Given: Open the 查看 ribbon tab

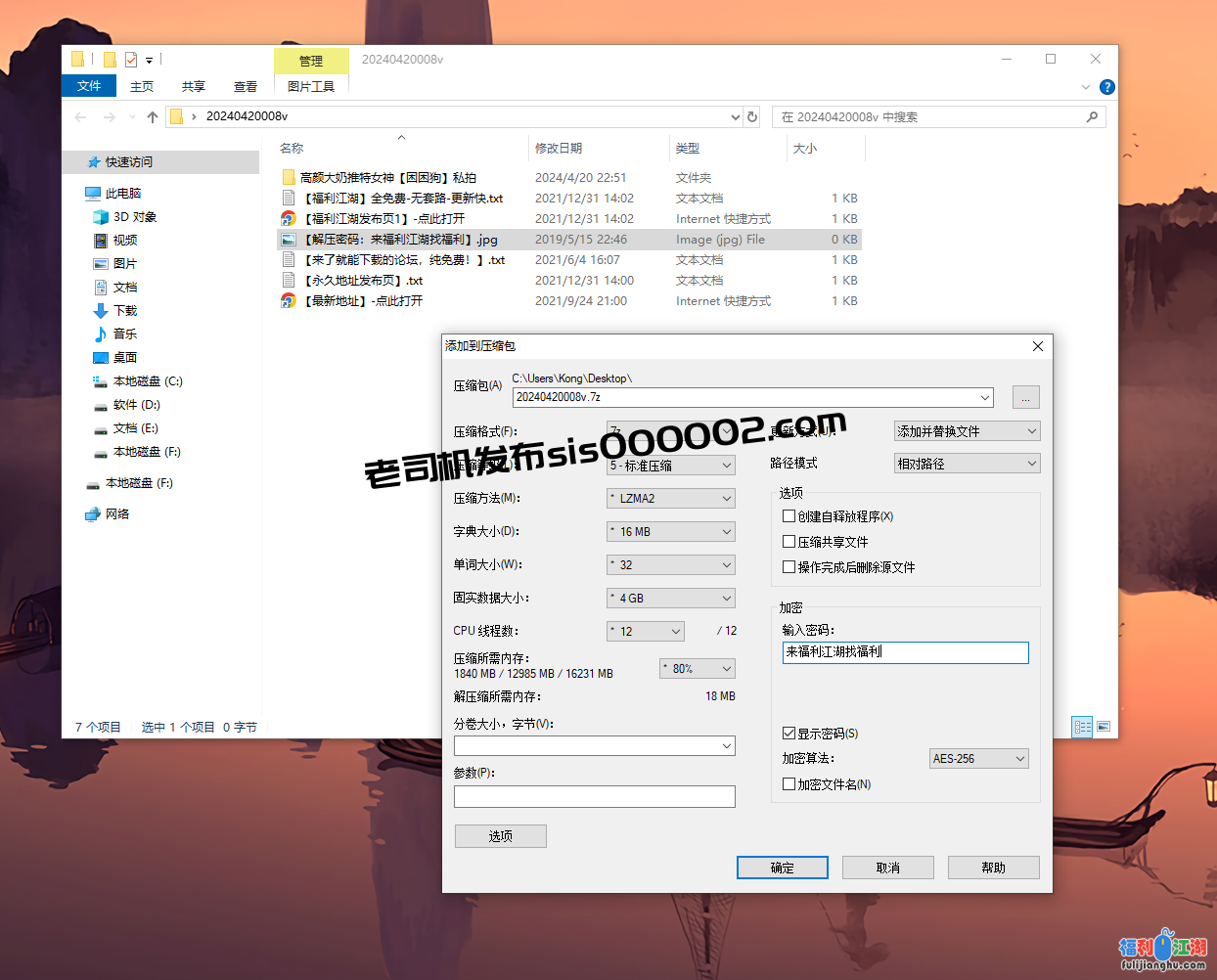Looking at the screenshot, I should pos(246,87).
